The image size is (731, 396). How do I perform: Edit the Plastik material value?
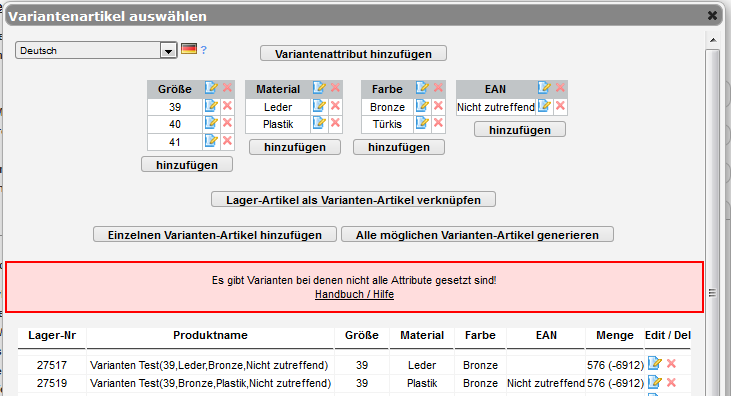(319, 123)
